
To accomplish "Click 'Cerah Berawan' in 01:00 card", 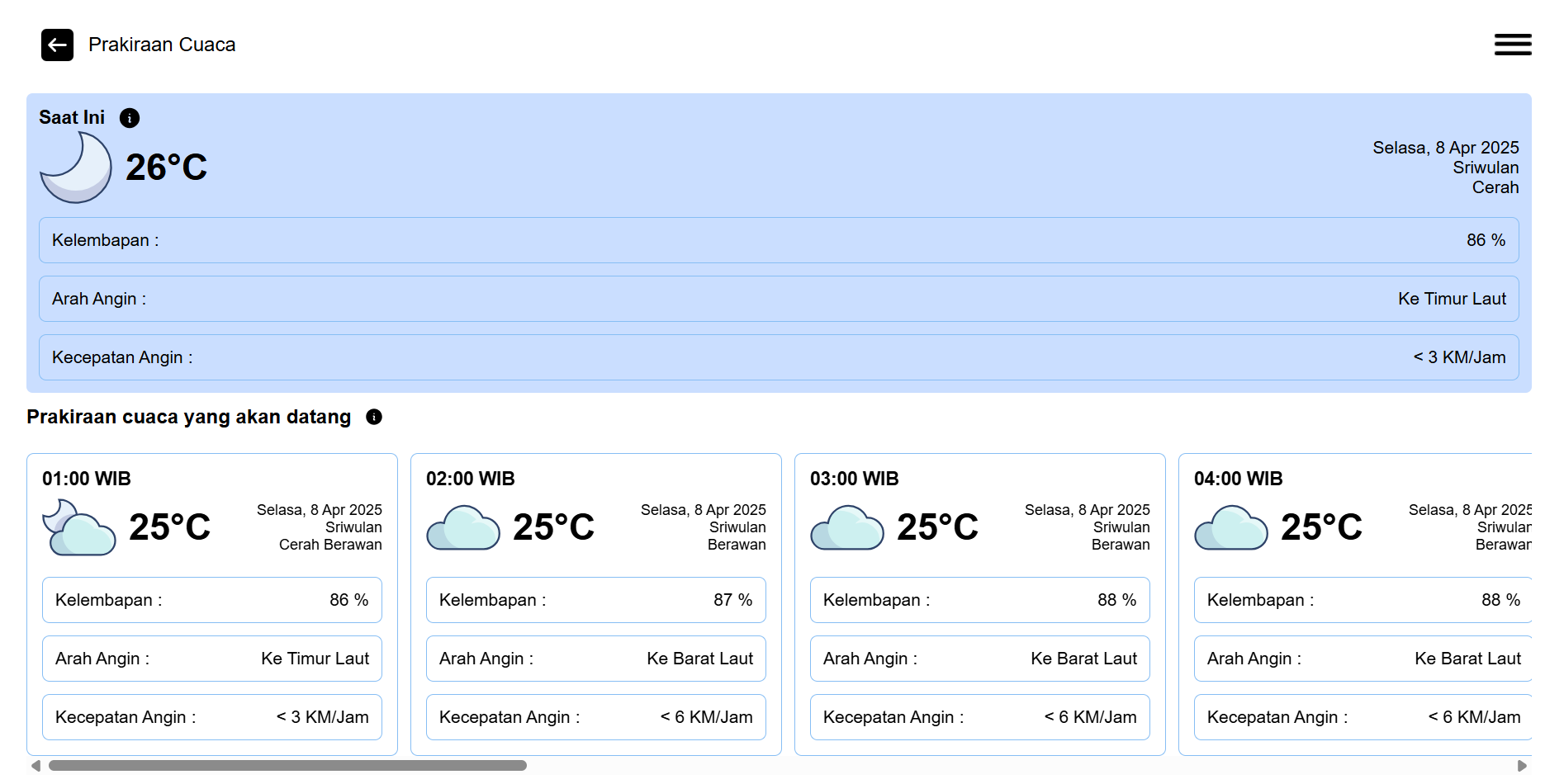I will (330, 545).
